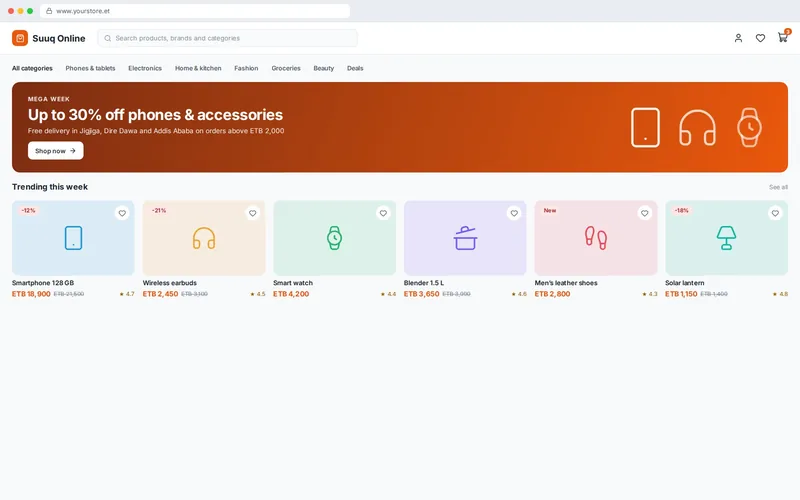This screenshot has width=800, height=500.
Task: Go to Phones & tablets category
Action: click(90, 68)
